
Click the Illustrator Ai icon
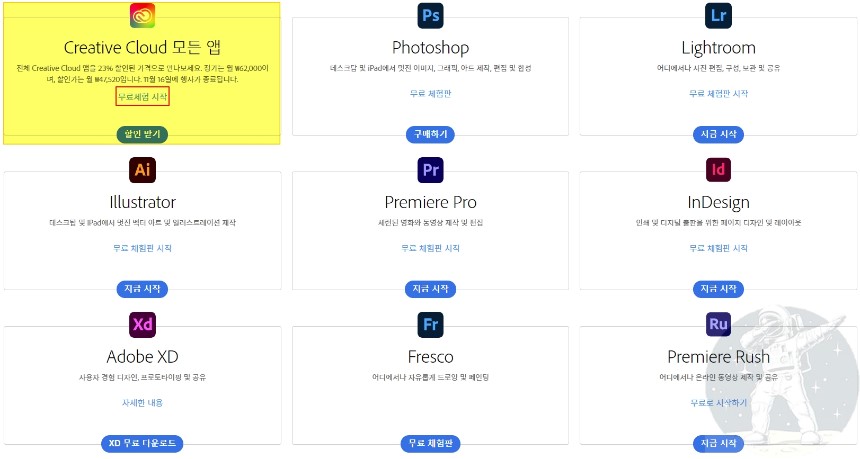142,169
